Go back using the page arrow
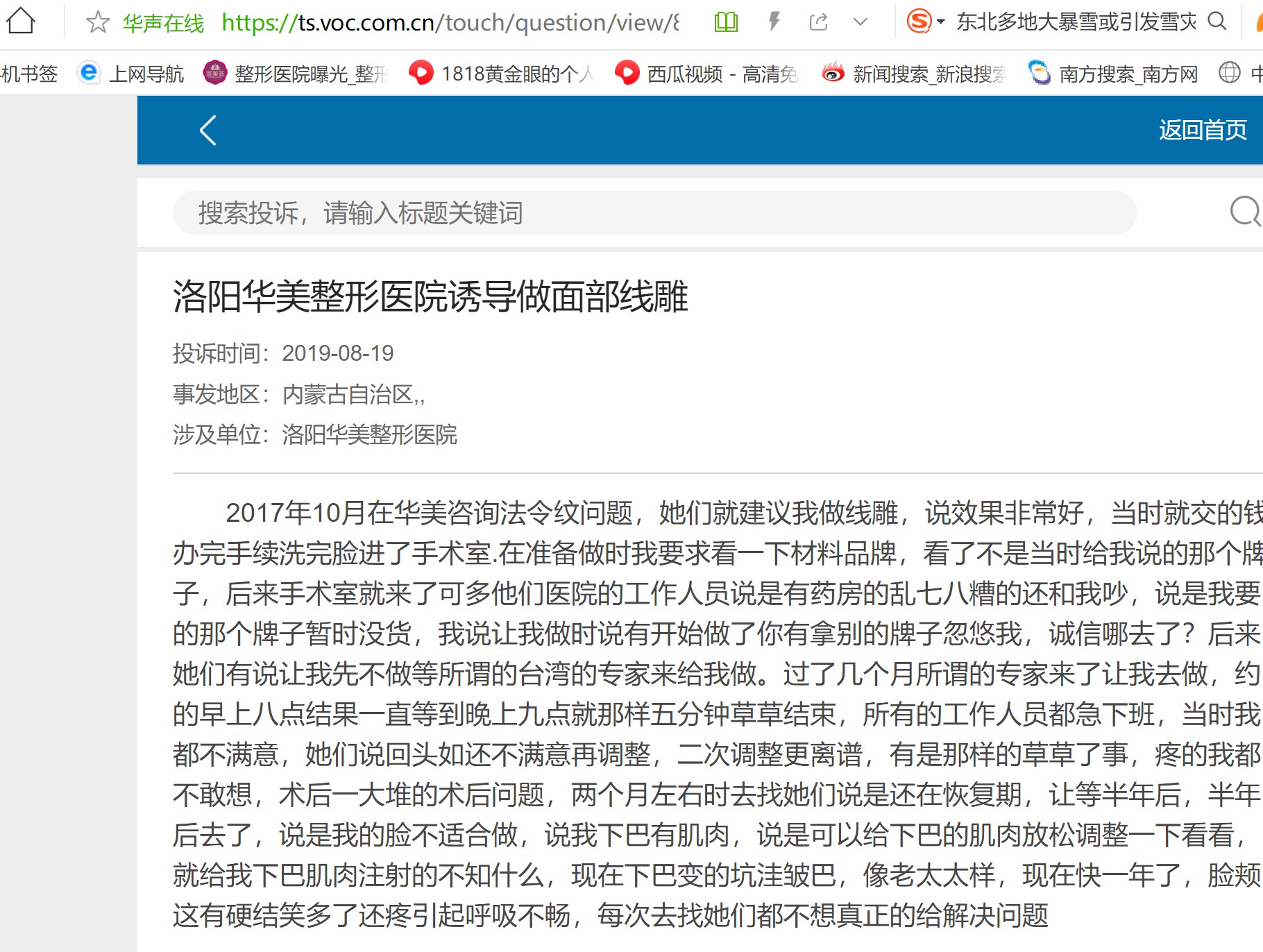Image resolution: width=1263 pixels, height=952 pixels. (207, 130)
